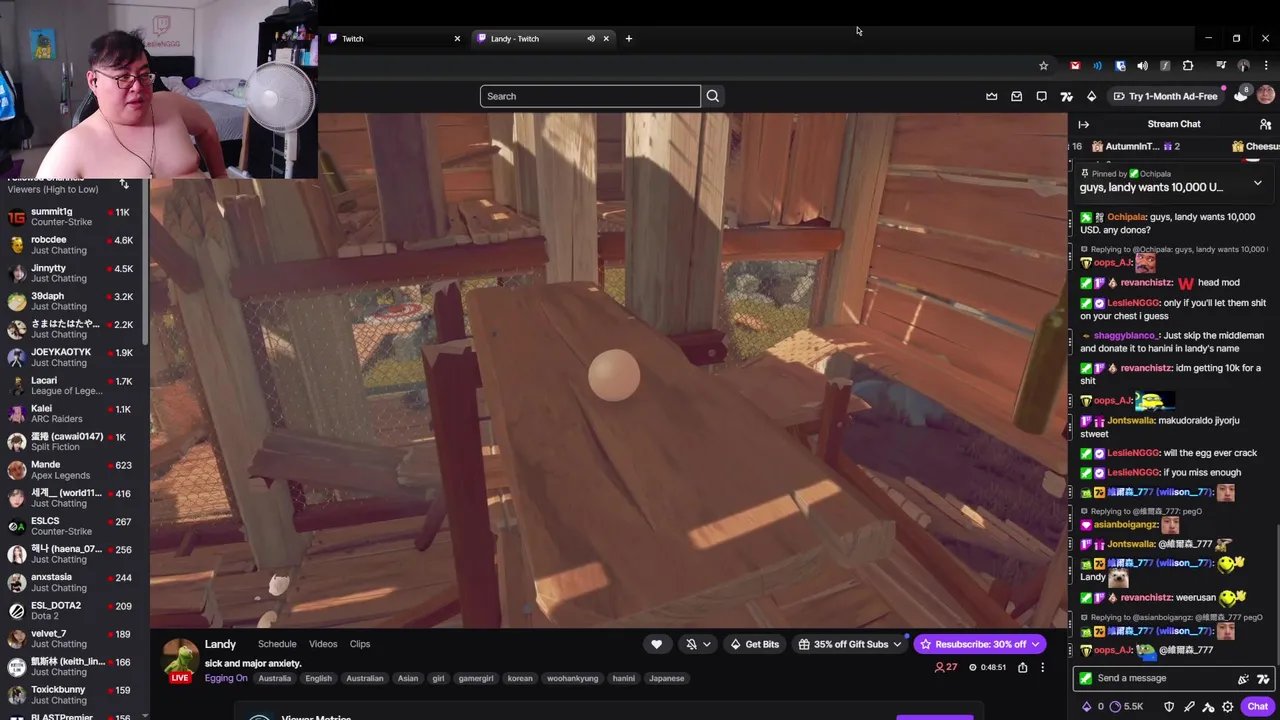Viewport: 1280px width, 720px height.
Task: Switch to first Twitch browser tab
Action: [x=395, y=38]
